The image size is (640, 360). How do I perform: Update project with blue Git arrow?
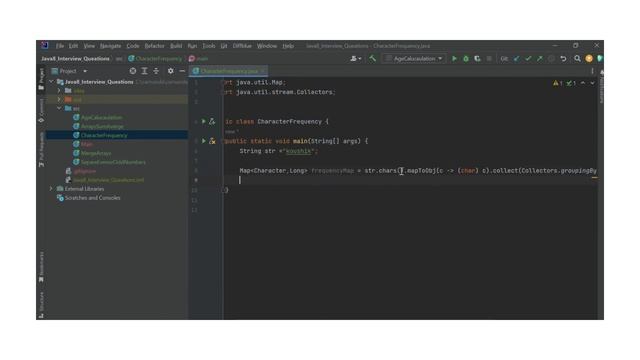click(517, 59)
